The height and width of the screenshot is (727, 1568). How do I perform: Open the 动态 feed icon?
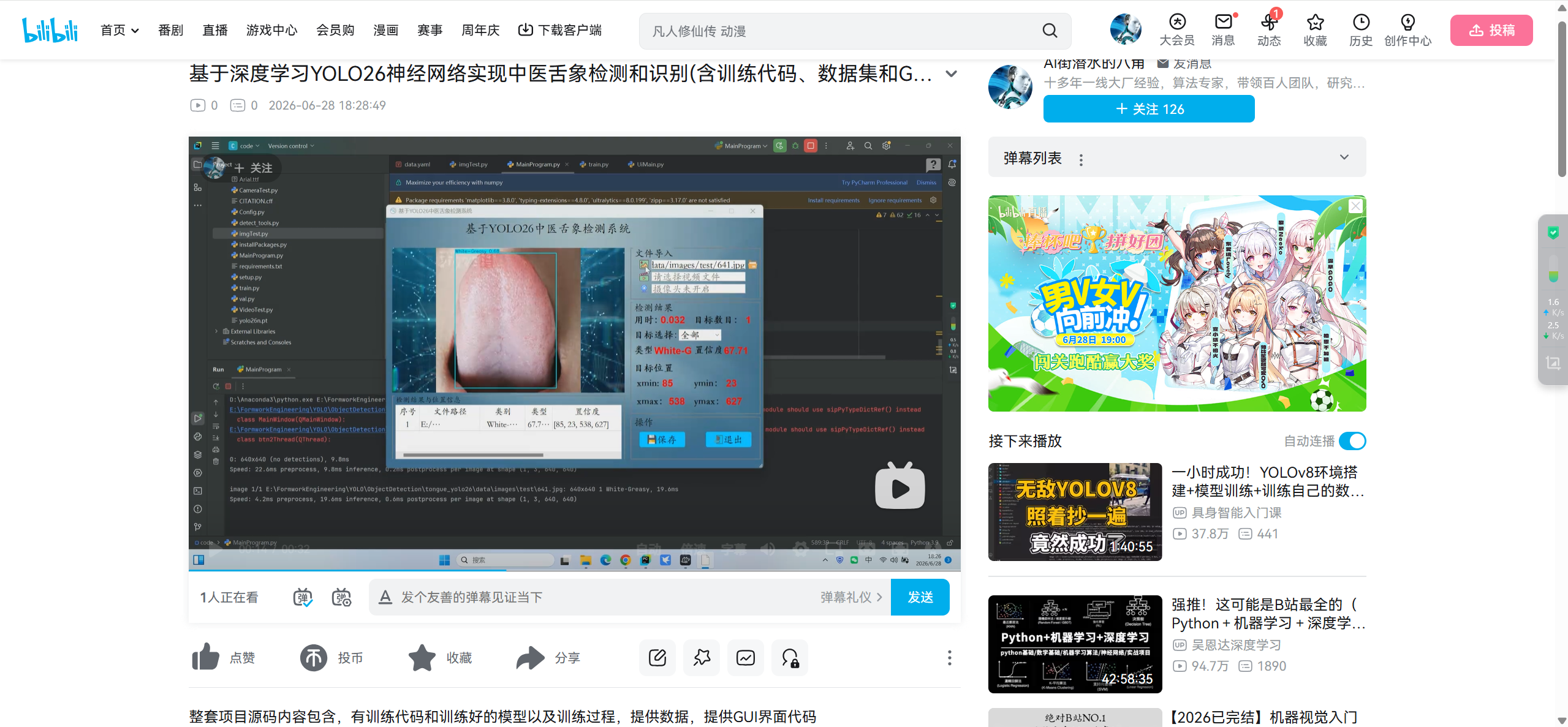tap(1269, 30)
